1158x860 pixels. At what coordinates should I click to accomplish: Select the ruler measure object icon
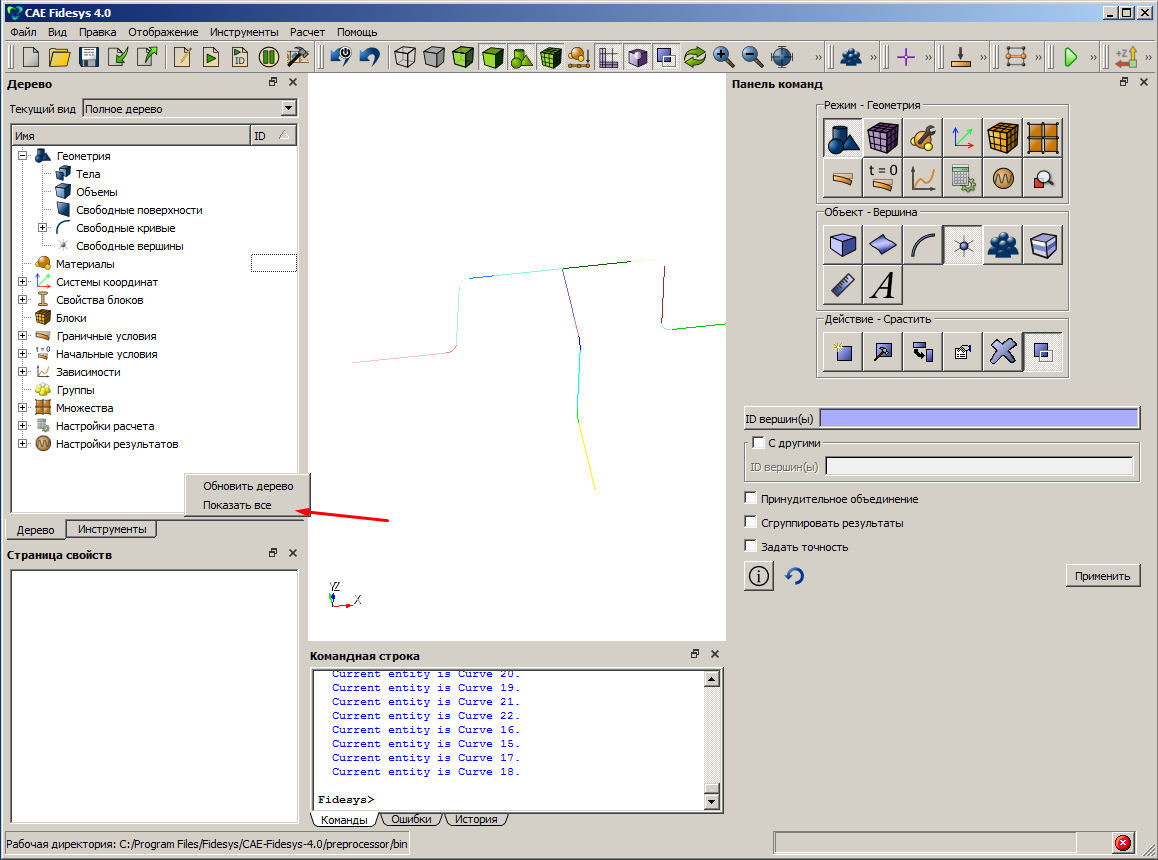click(843, 284)
